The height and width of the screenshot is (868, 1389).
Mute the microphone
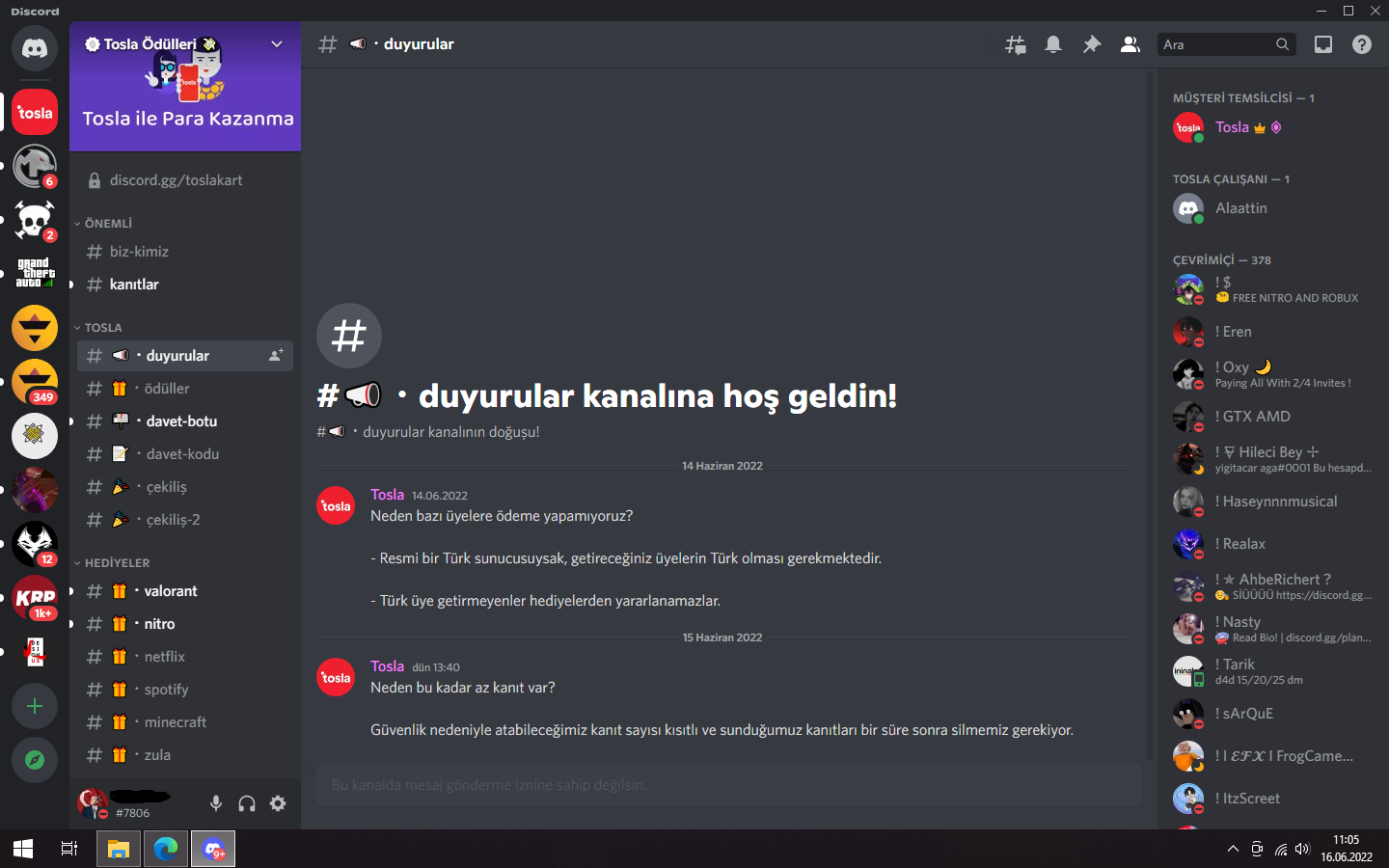(216, 803)
